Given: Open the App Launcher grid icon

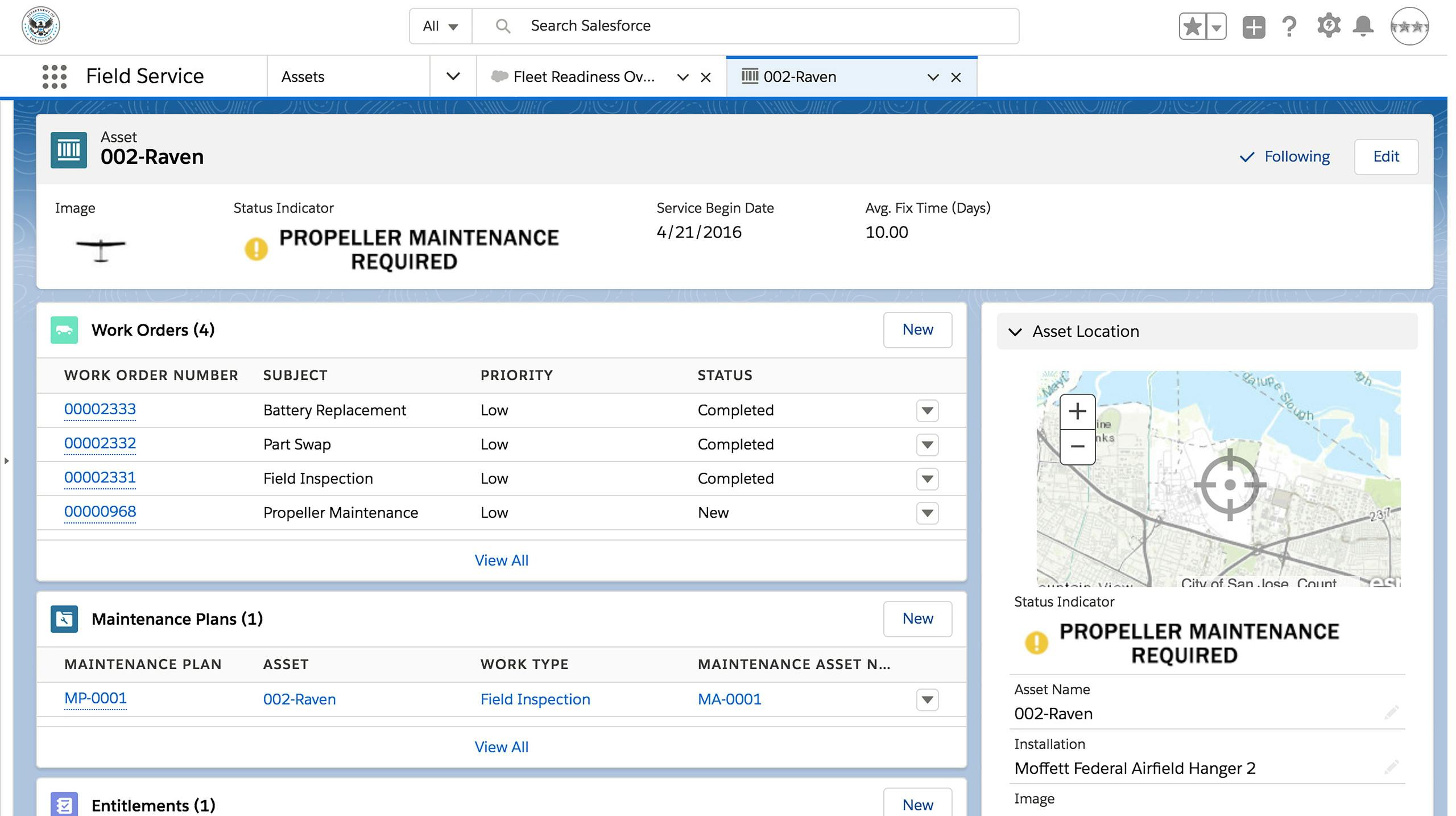Looking at the screenshot, I should pos(55,76).
